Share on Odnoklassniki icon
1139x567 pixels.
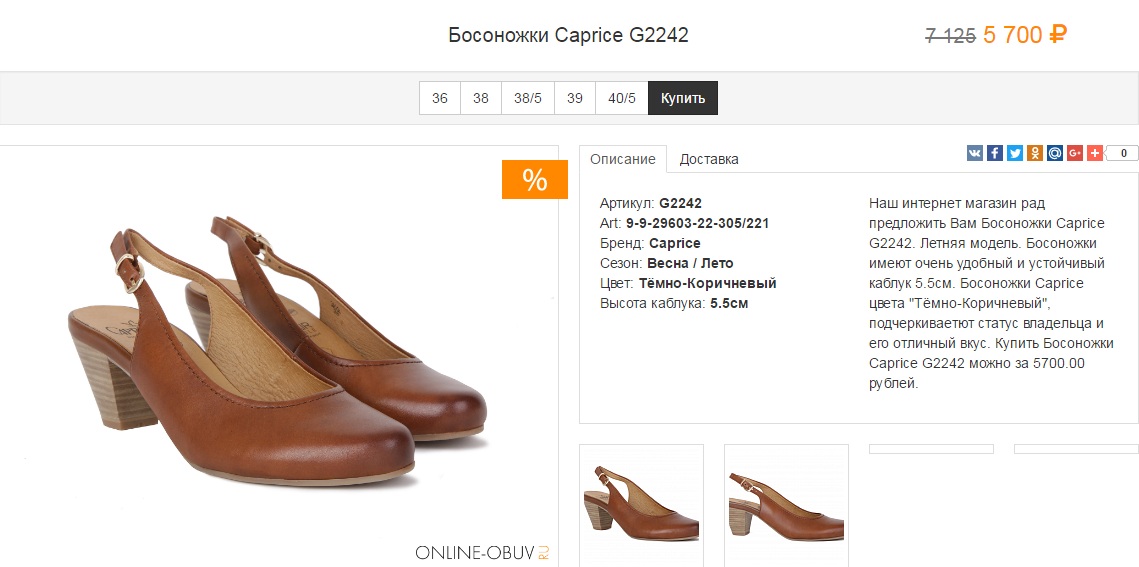coord(1035,153)
